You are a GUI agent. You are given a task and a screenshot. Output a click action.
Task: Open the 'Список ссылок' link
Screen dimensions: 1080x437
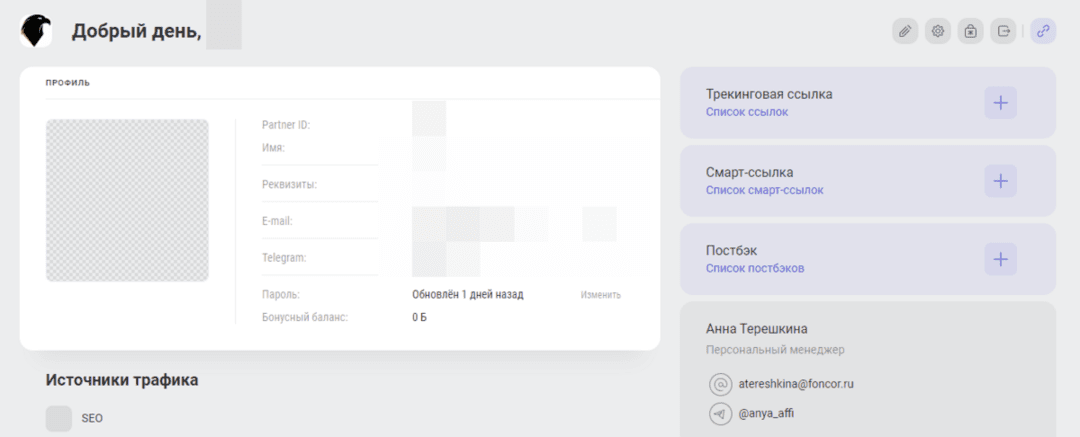coord(746,112)
